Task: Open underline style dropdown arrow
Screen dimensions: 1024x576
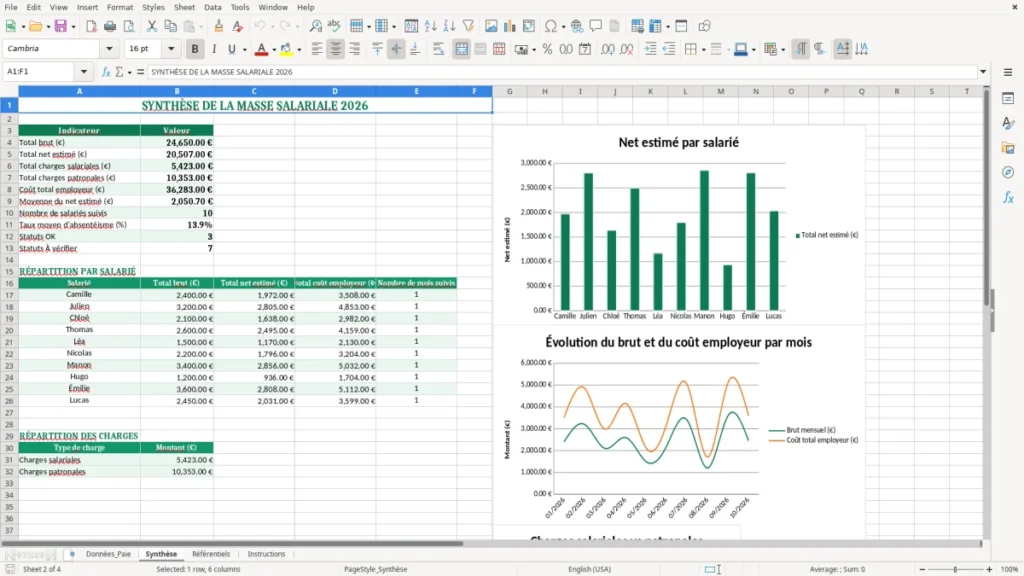Action: click(x=244, y=50)
